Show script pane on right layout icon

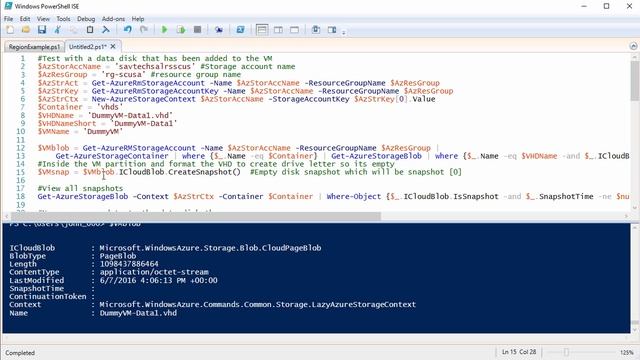278,30
